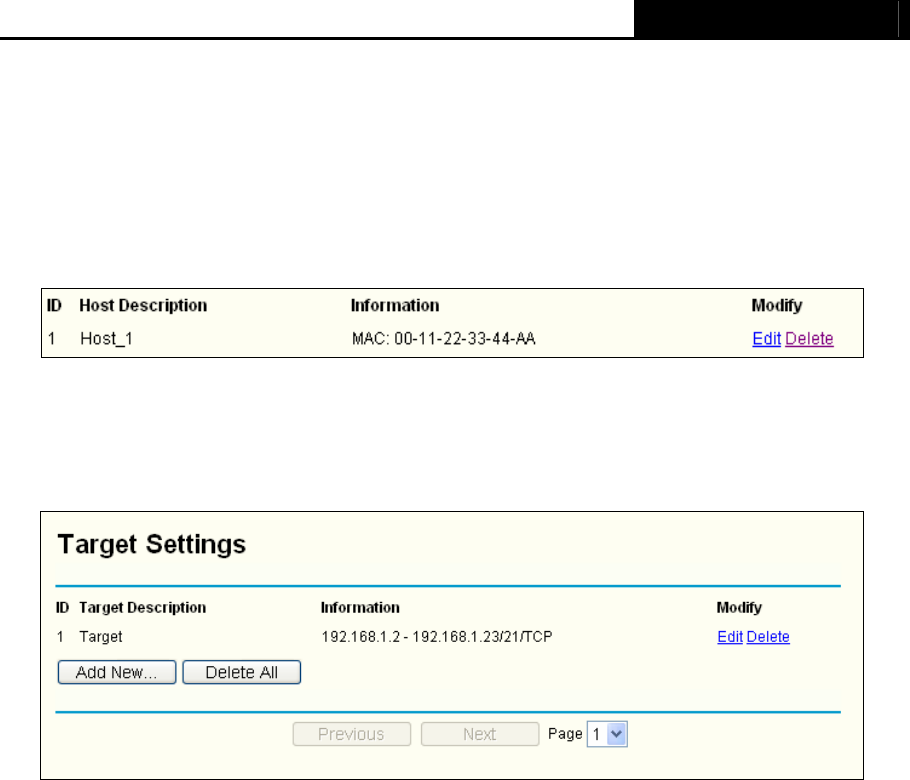The image size is (910, 780).
Task: Click the Modify header in Target Settings
Action: click(739, 608)
